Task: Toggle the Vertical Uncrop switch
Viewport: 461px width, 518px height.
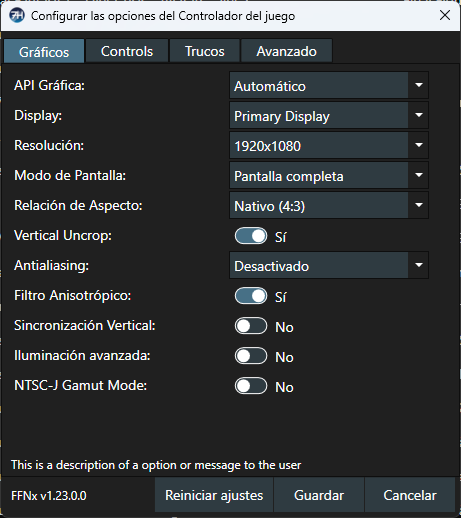Action: tap(251, 236)
